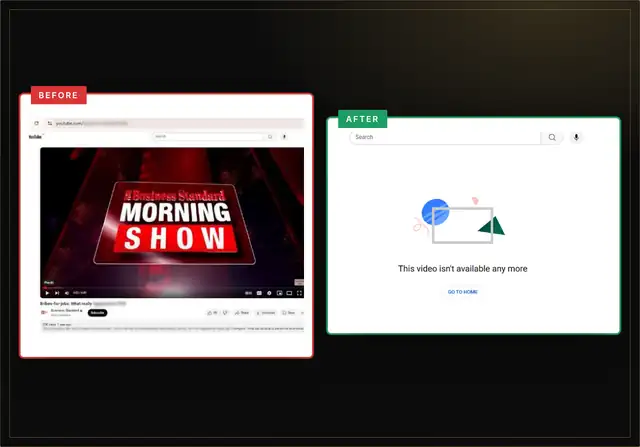Expand the video description box
Screen dimensions: 640x447
tap(172, 327)
